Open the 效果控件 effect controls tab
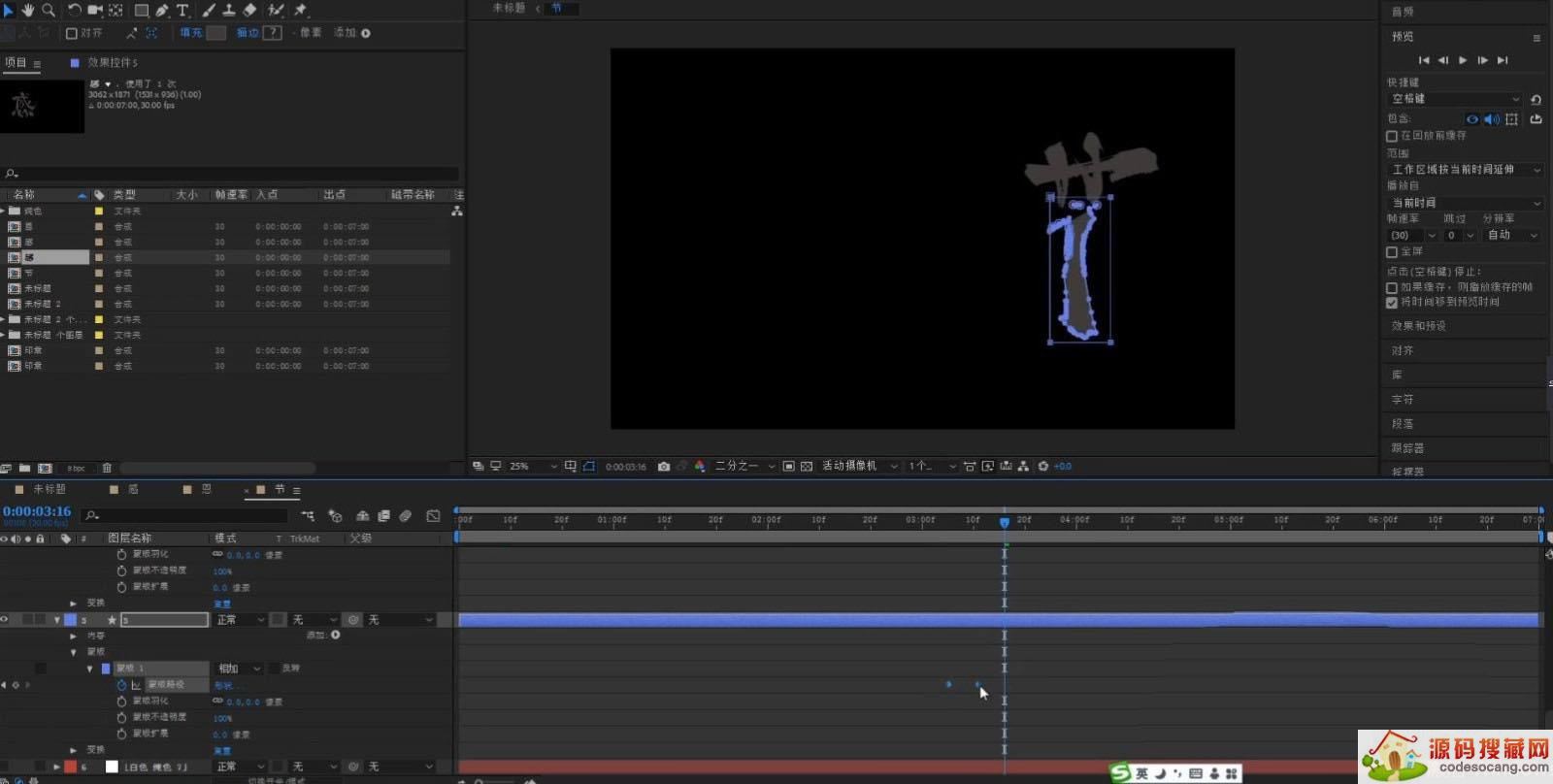 [112, 63]
